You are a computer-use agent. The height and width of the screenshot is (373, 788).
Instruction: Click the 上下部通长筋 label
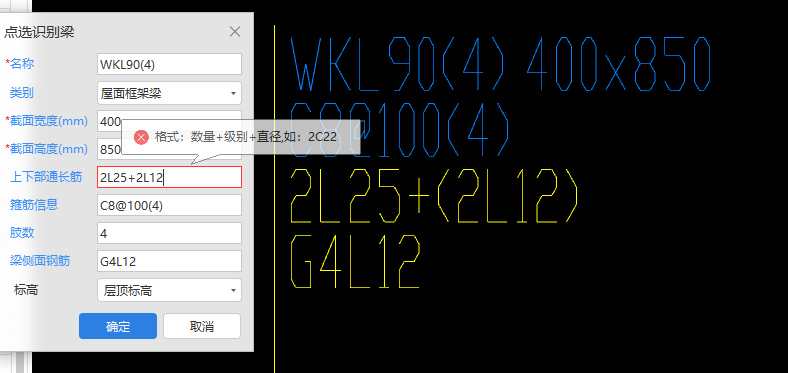click(x=46, y=177)
